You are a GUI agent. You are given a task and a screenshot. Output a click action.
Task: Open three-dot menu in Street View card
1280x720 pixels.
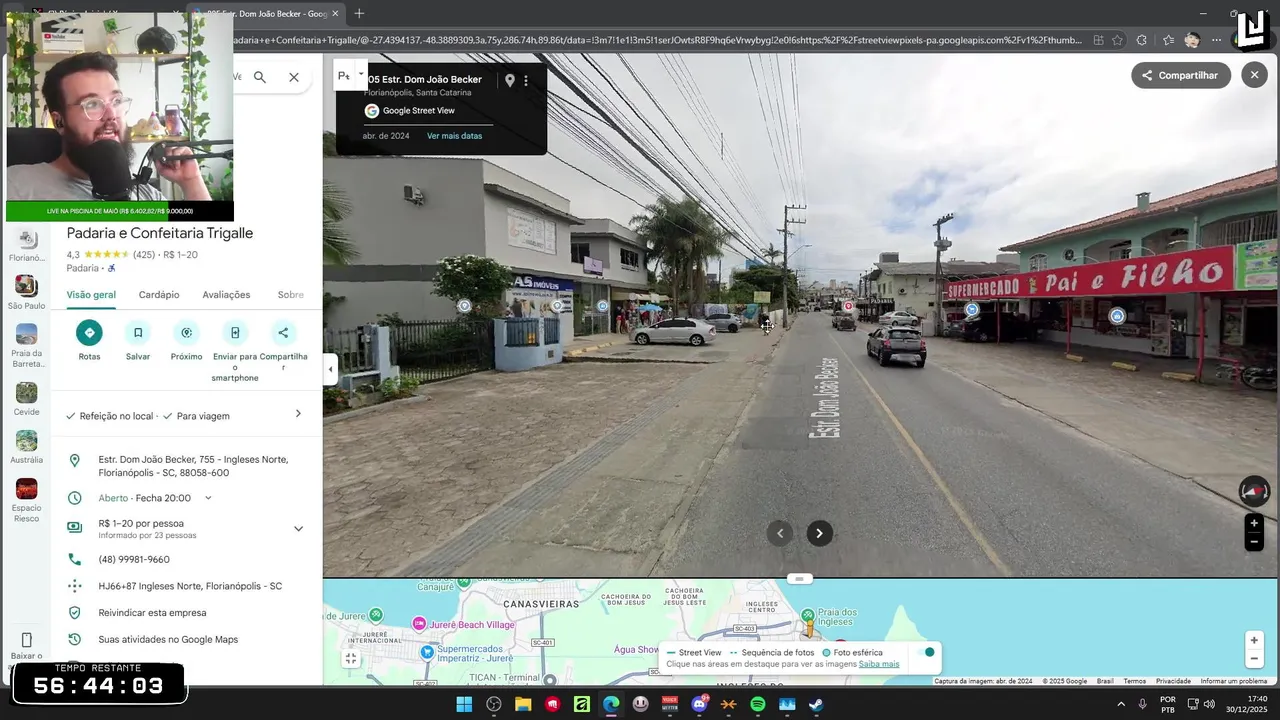click(x=526, y=80)
